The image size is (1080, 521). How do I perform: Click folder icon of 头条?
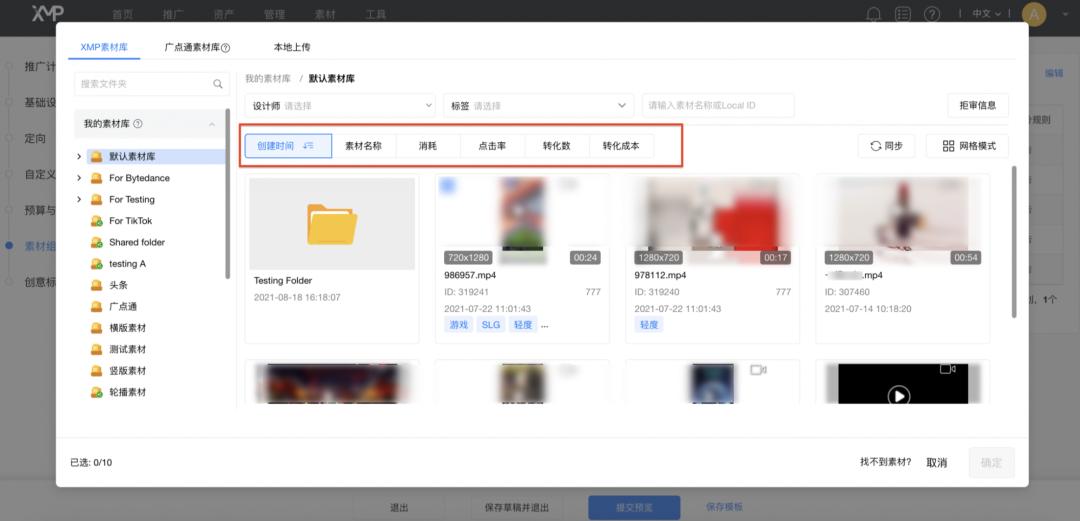[97, 285]
